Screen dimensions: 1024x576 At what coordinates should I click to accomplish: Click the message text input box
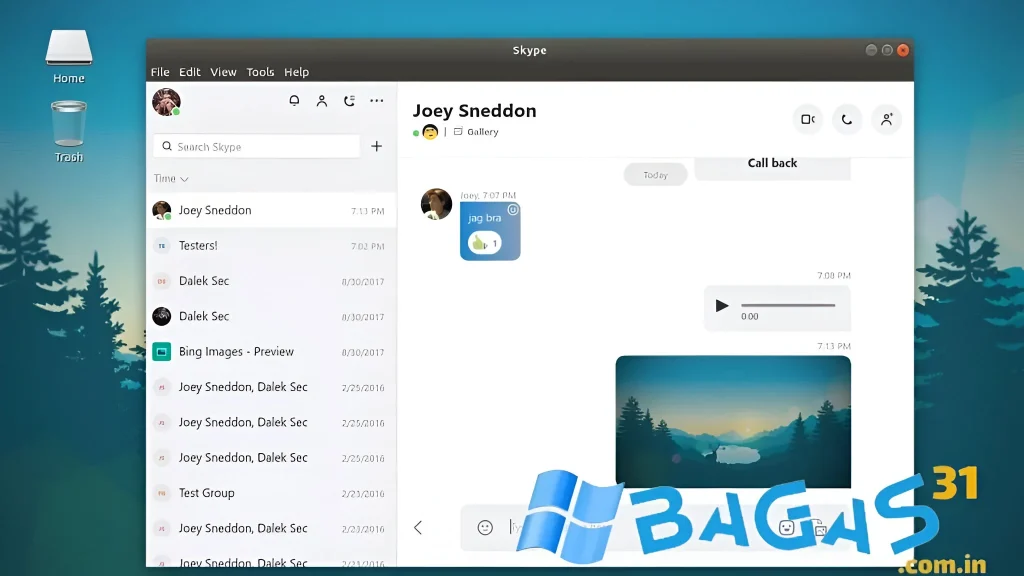pos(656,528)
